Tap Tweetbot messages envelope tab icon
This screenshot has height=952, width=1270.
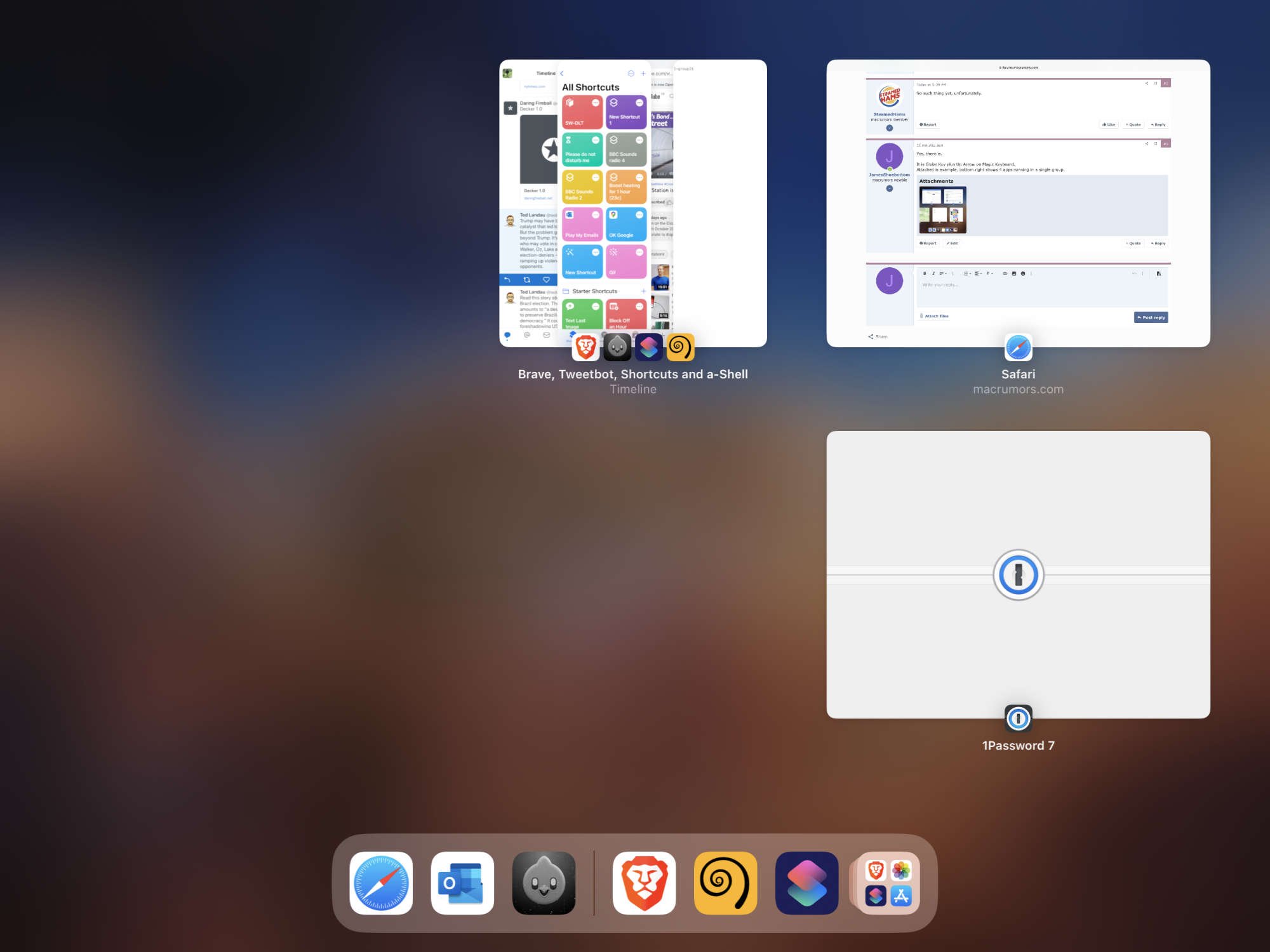click(546, 334)
